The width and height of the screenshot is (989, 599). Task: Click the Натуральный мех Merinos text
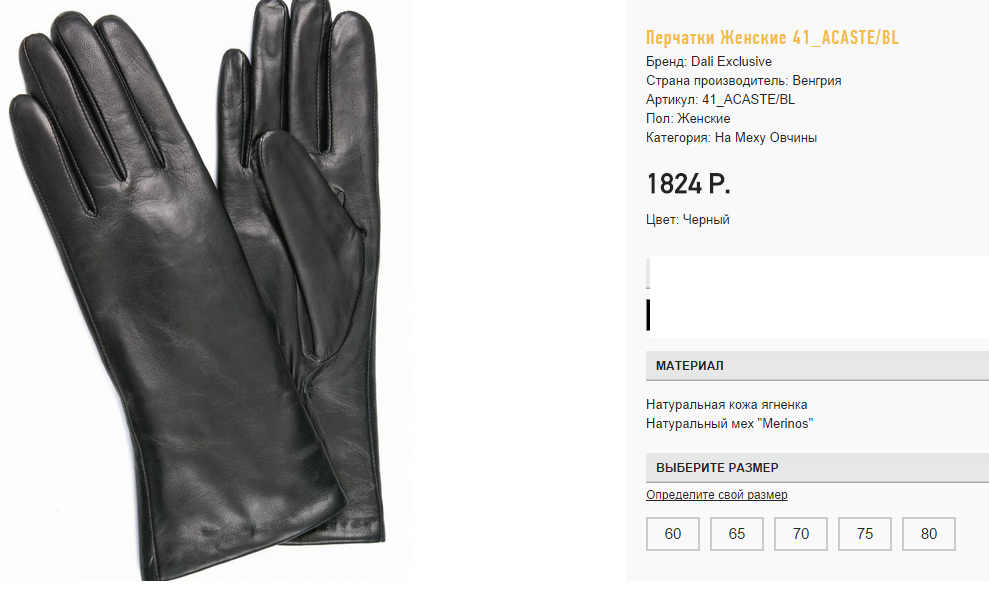click(x=729, y=424)
